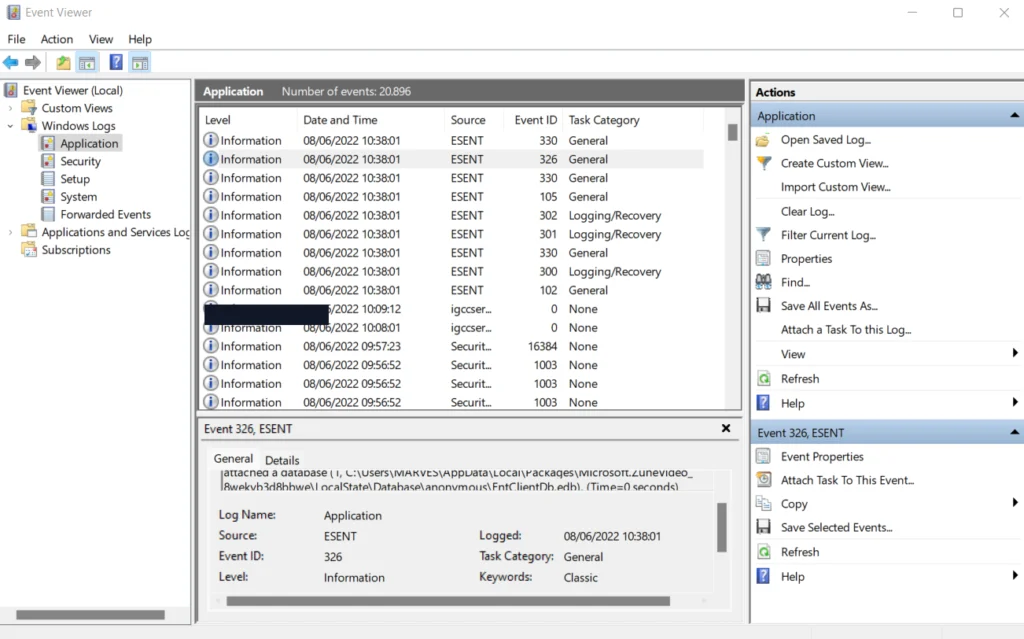Image resolution: width=1024 pixels, height=639 pixels.
Task: Click the Create Custom View funnel icon
Action: 763,163
